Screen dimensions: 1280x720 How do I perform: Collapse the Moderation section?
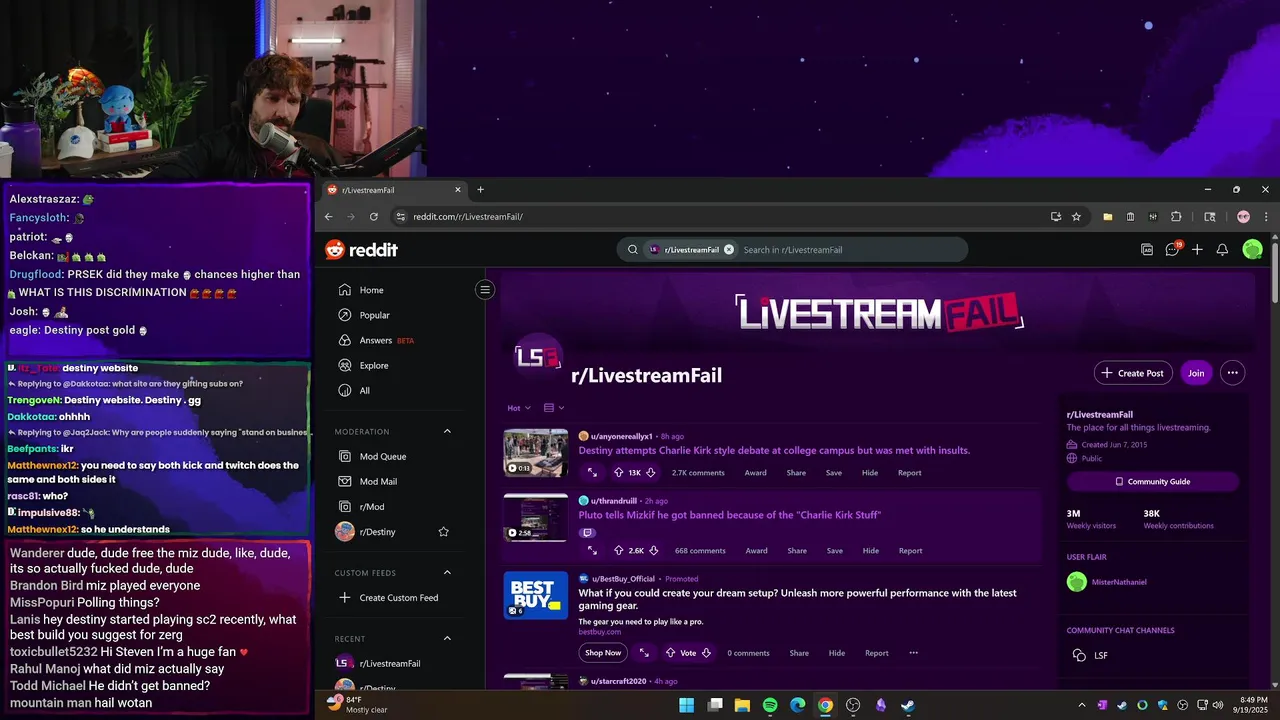[447, 432]
